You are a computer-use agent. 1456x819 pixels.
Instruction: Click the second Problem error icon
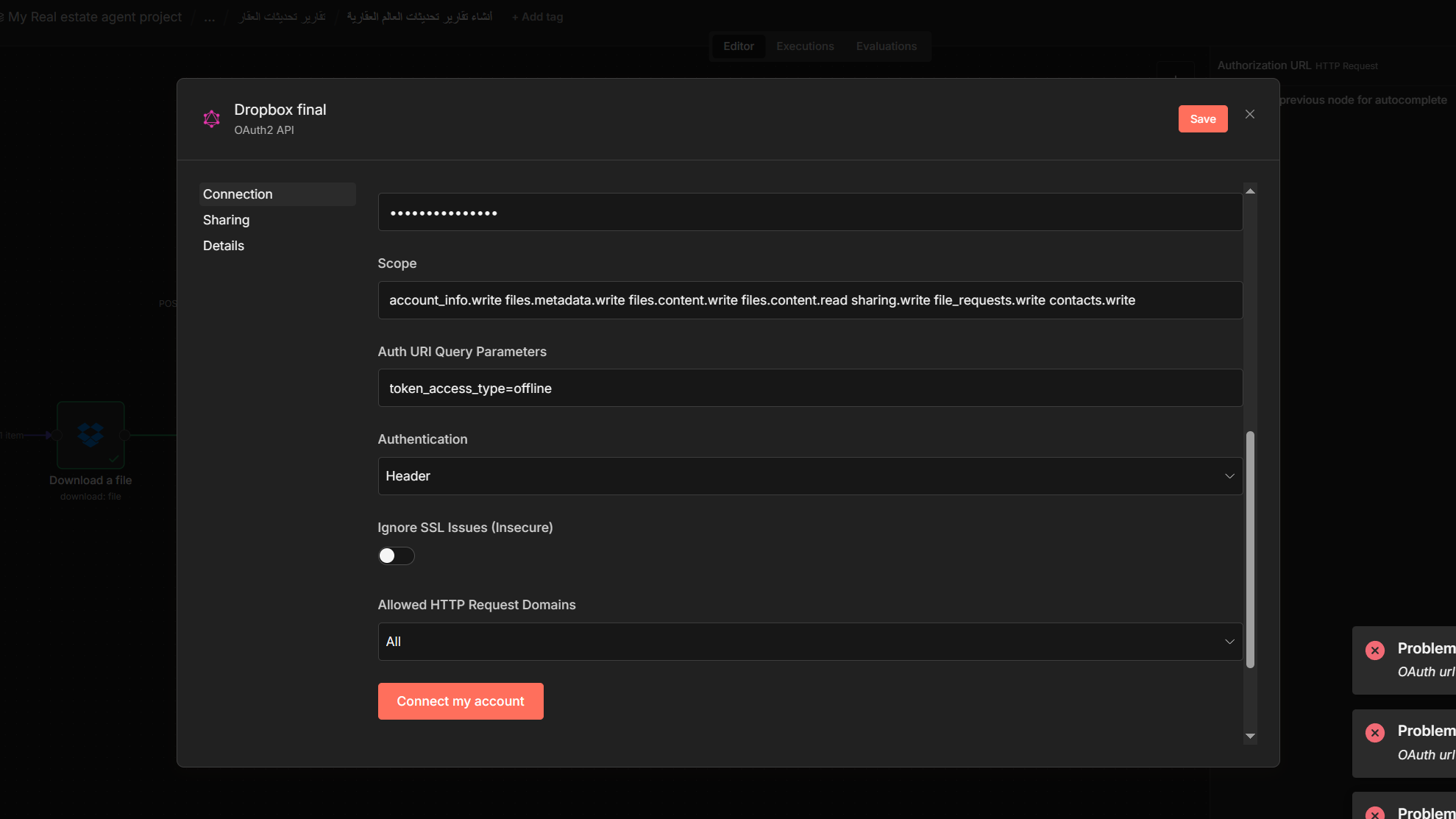pos(1374,732)
